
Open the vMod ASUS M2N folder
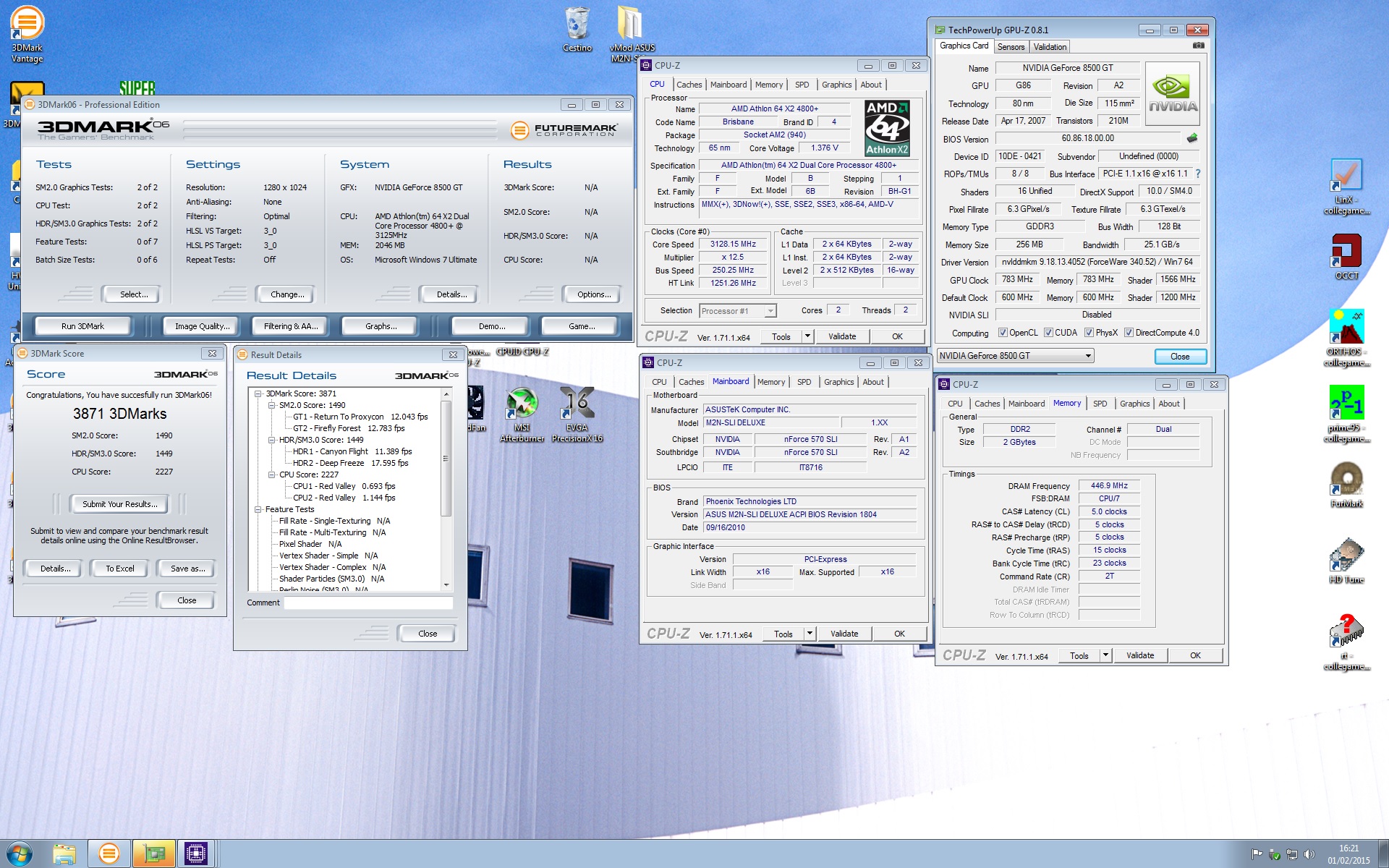(x=631, y=33)
